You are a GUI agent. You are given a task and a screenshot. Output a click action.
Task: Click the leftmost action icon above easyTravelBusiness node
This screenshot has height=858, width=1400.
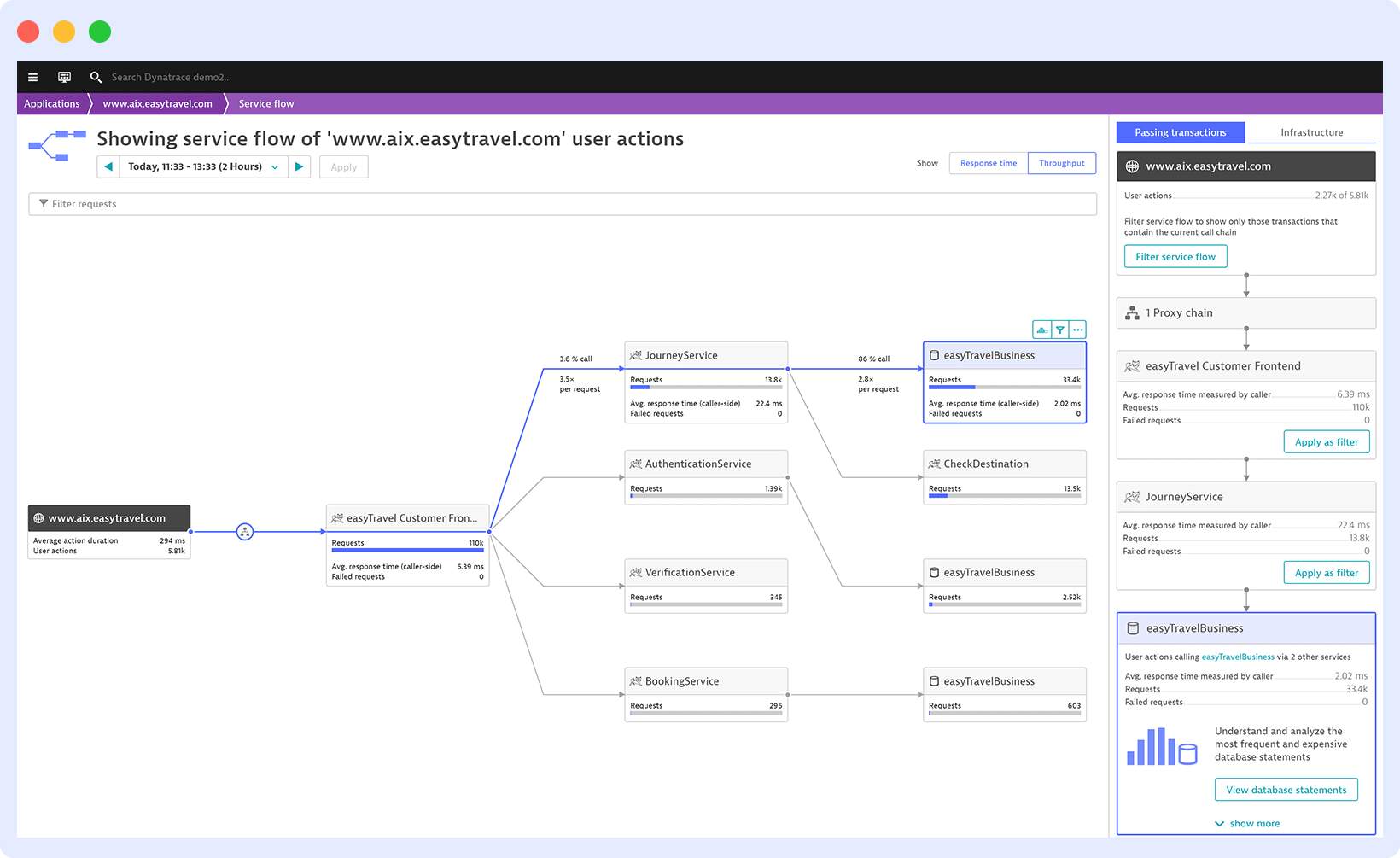click(x=1041, y=329)
